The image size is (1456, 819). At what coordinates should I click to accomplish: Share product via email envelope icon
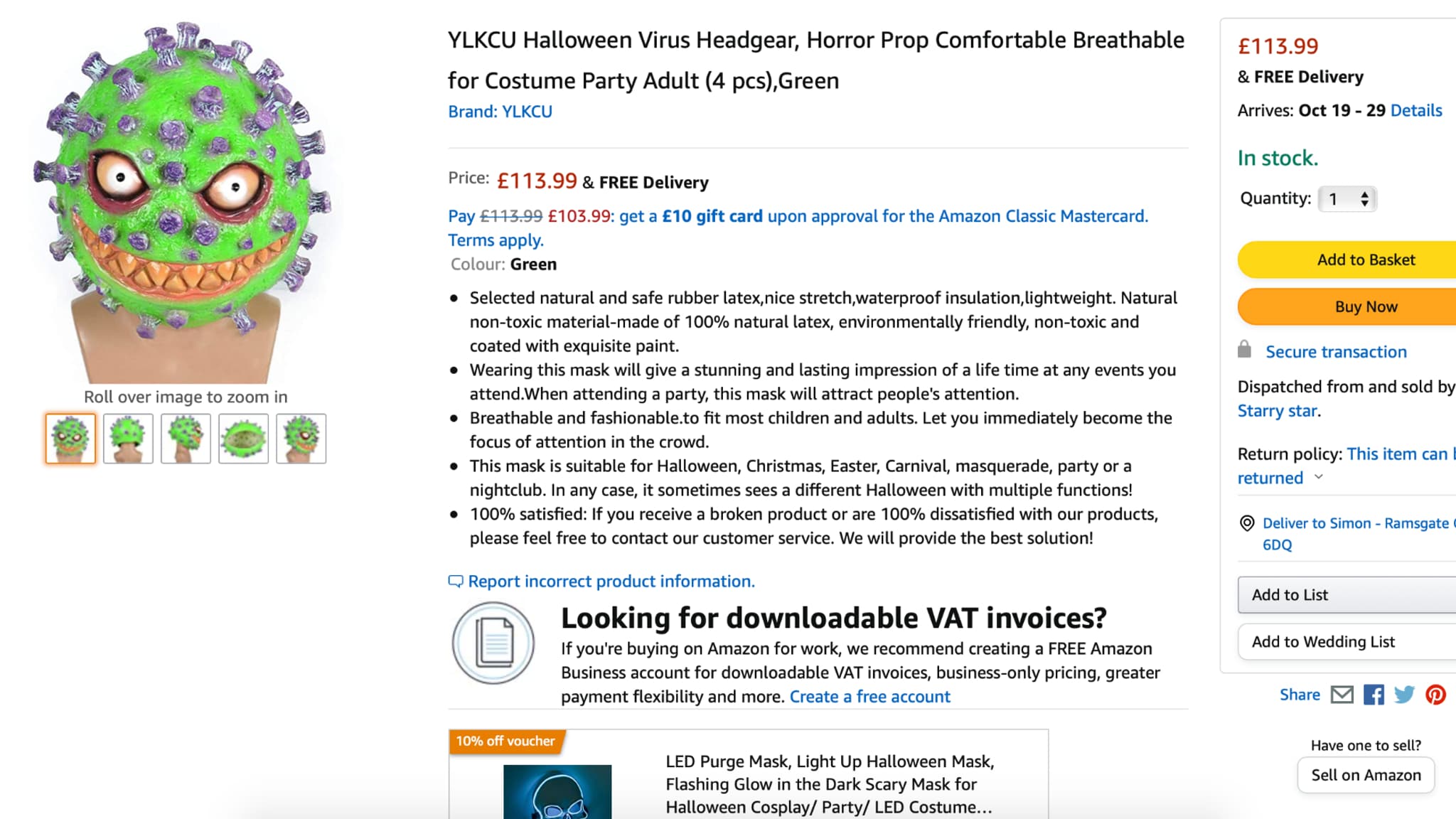click(x=1342, y=695)
